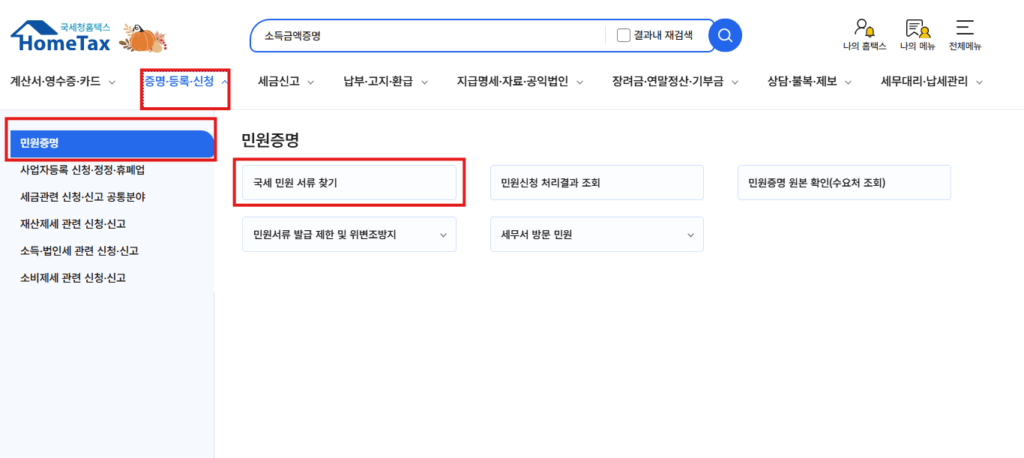Collapse the 증명·등록·신청 menu
The width and height of the screenshot is (1024, 458).
pyautogui.click(x=186, y=82)
